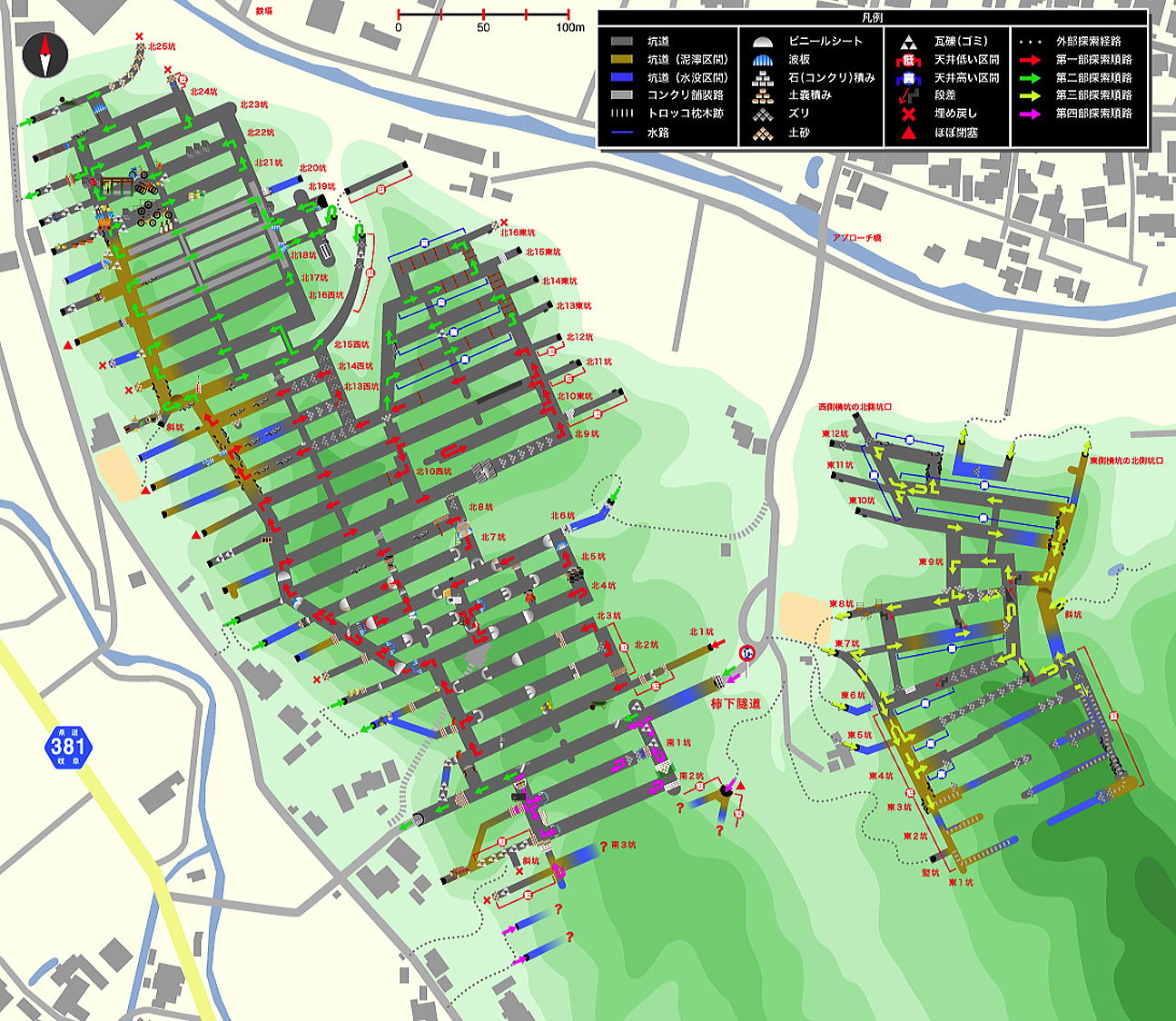Click the red triangle ほぼ閉塞 legend icon
Image resolution: width=1176 pixels, height=1021 pixels.
908,133
